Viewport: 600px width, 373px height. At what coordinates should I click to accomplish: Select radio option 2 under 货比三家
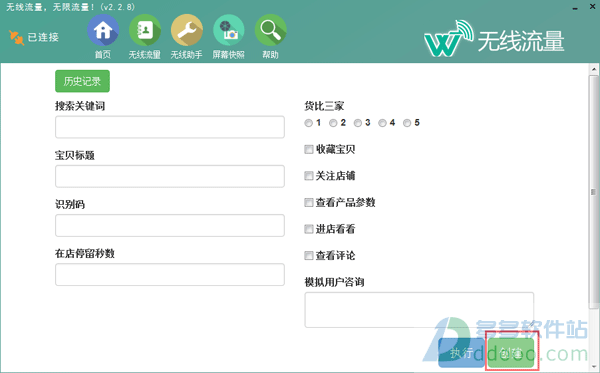tap(333, 123)
